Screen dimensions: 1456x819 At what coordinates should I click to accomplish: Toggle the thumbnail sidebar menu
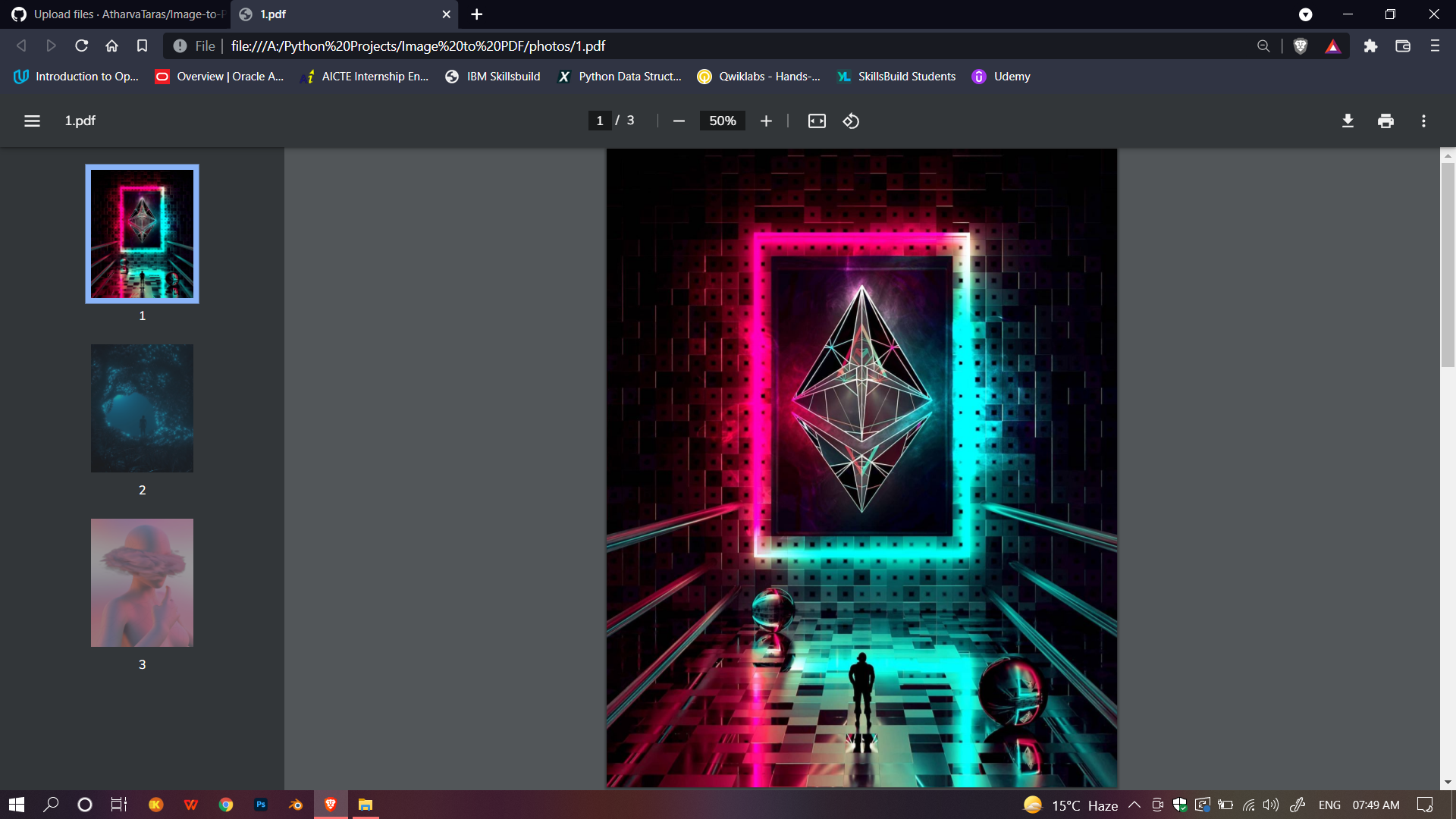(x=32, y=121)
